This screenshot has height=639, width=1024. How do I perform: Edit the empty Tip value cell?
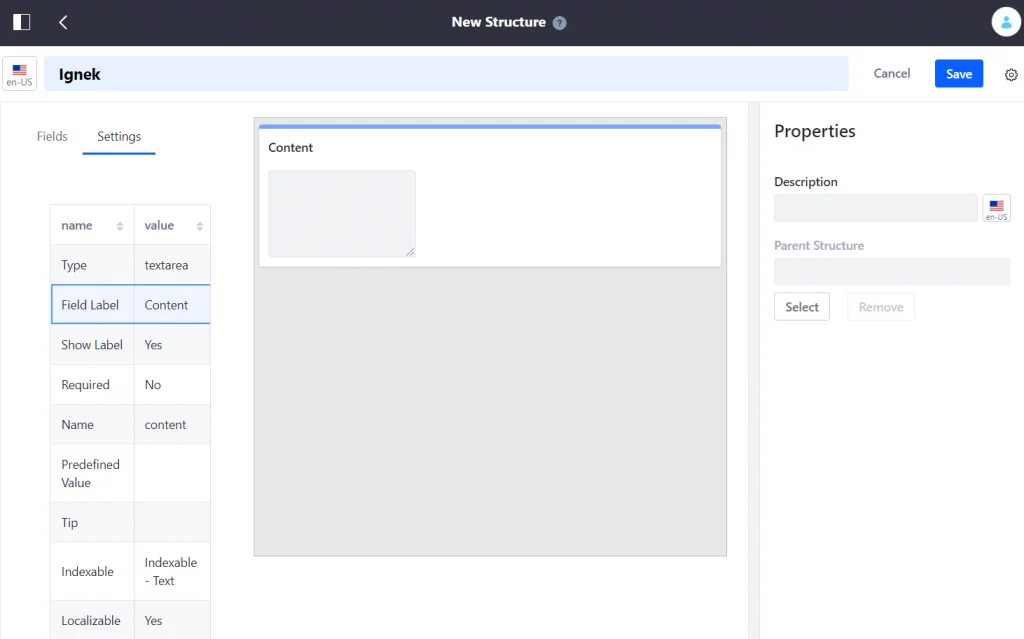(172, 522)
